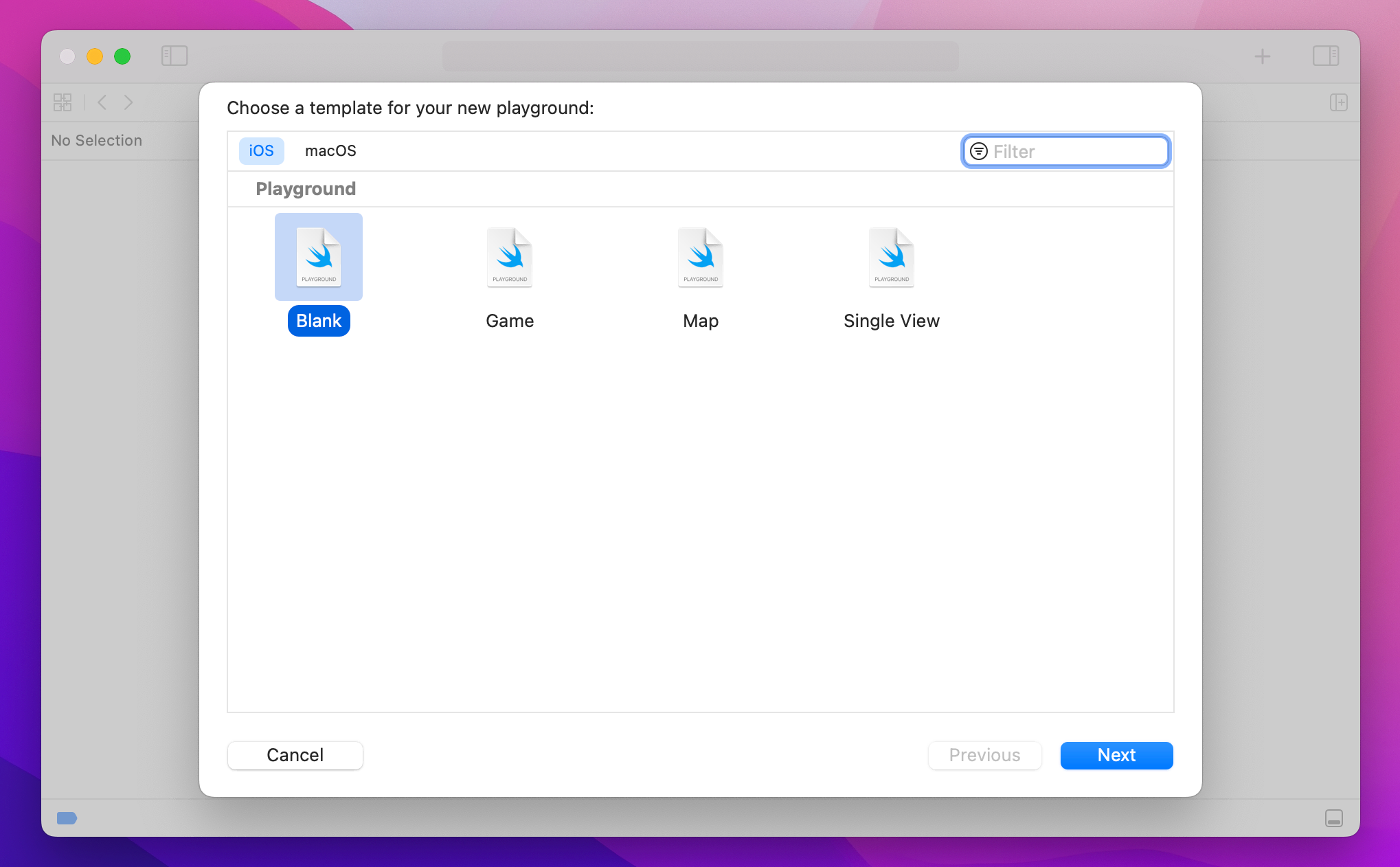Image resolution: width=1400 pixels, height=867 pixels.
Task: Switch to the iOS tab
Action: coord(261,150)
